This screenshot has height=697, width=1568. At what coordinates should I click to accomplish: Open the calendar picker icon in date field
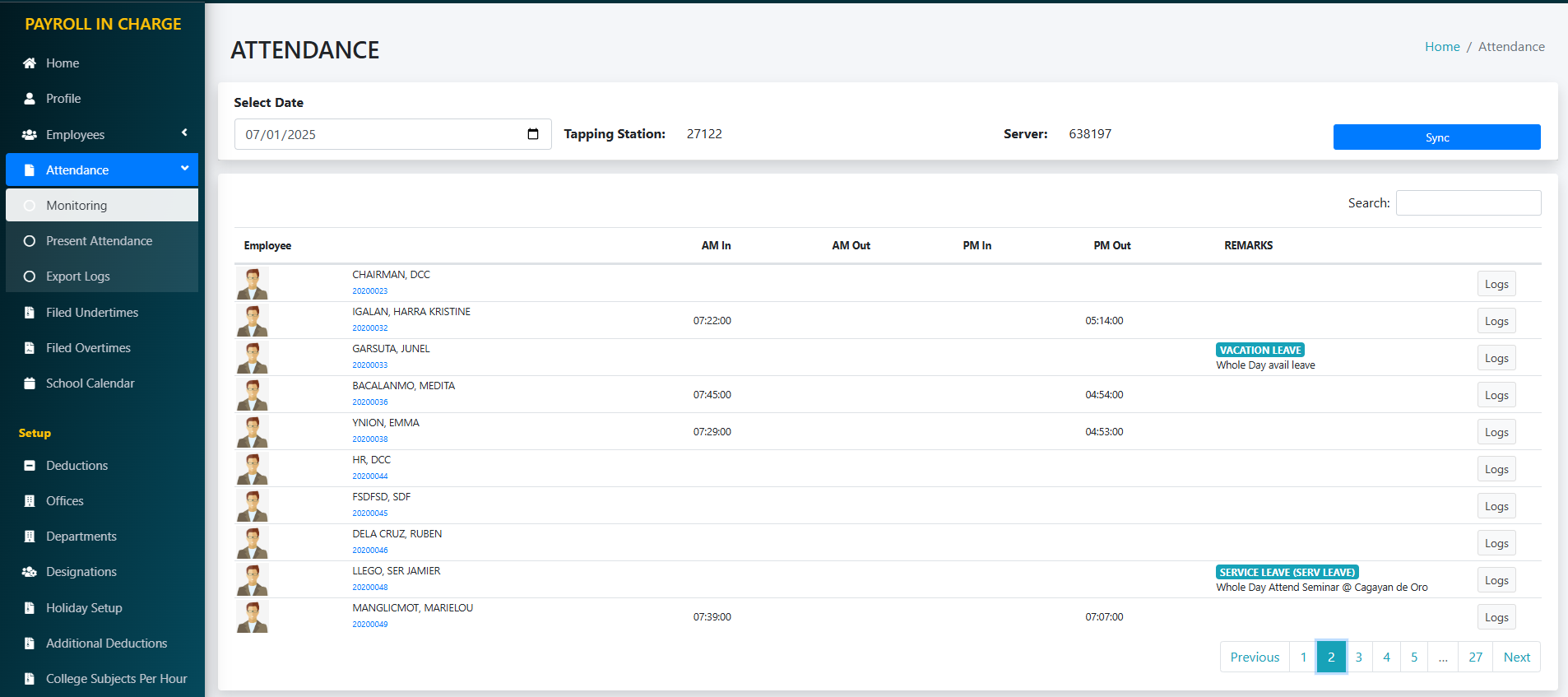533,134
